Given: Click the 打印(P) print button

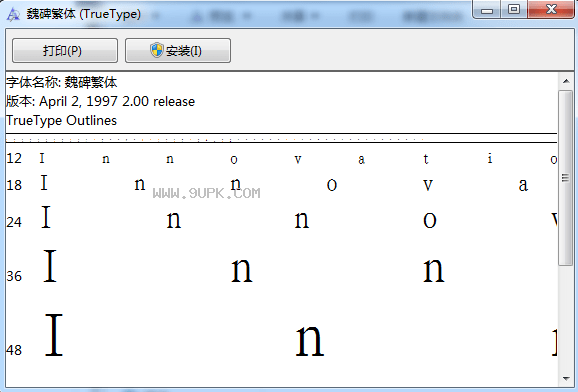Looking at the screenshot, I should coord(65,51).
